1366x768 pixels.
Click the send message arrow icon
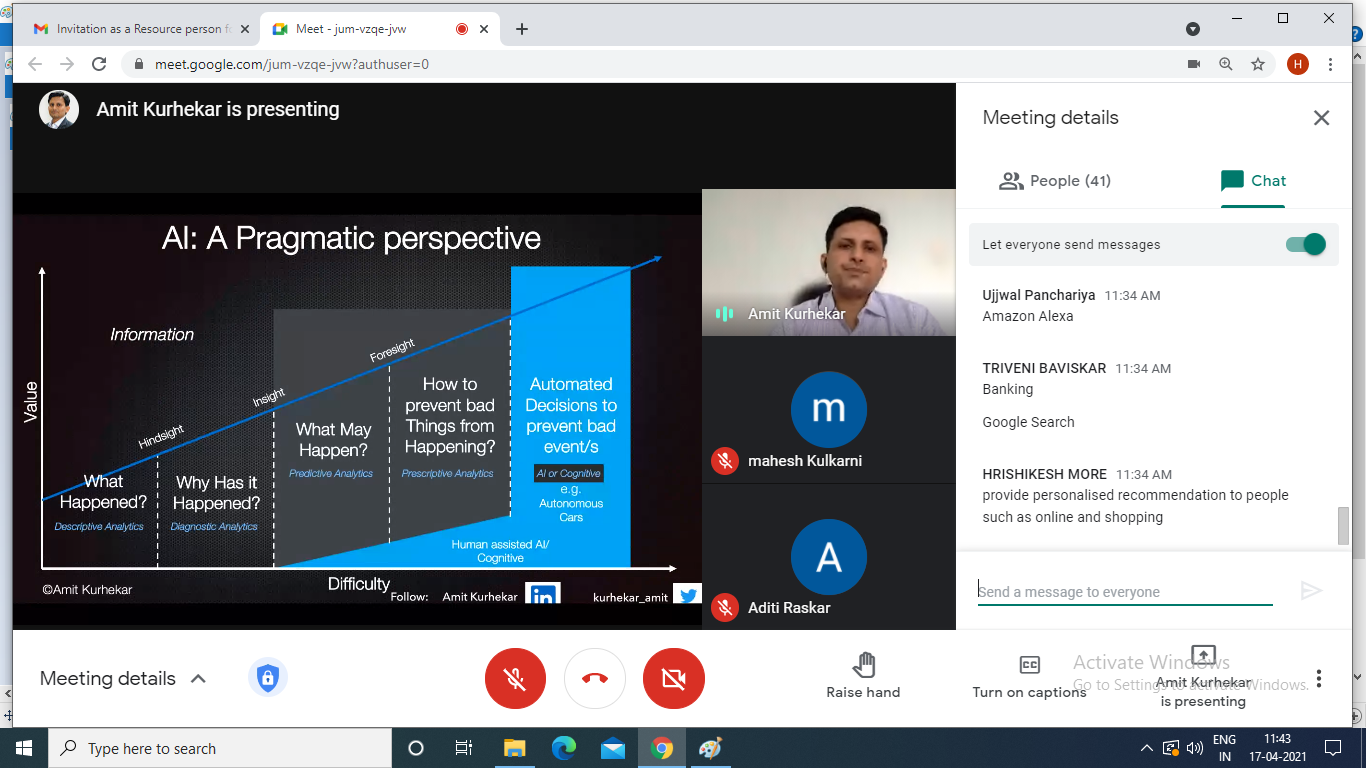click(1311, 591)
